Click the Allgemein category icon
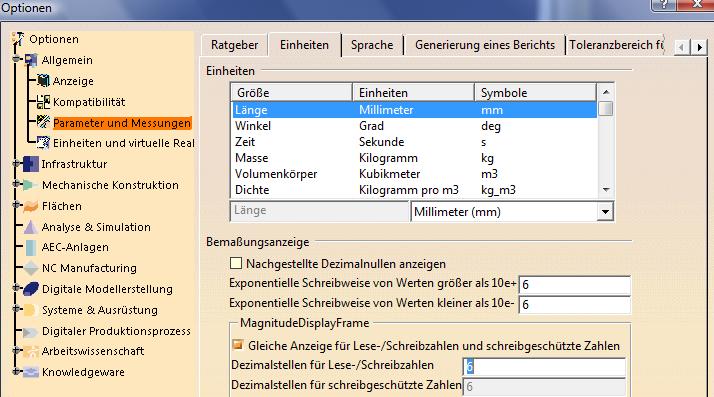Viewport: 714px width, 397px height. click(x=31, y=60)
